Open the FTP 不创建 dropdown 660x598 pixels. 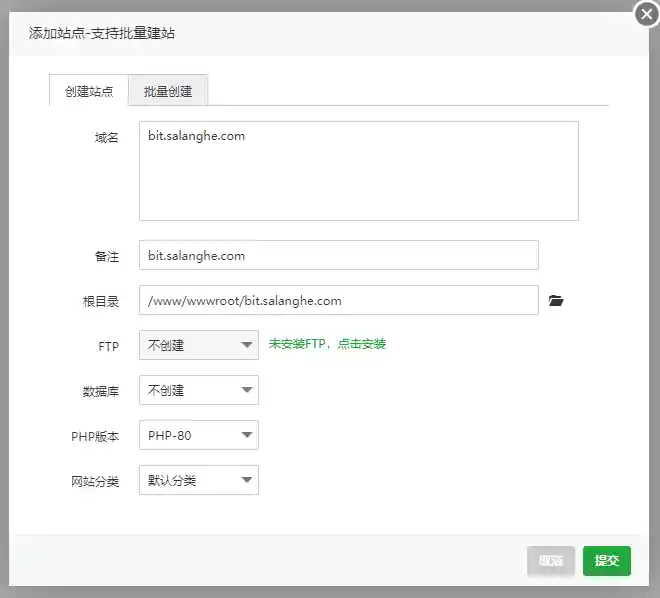click(199, 345)
